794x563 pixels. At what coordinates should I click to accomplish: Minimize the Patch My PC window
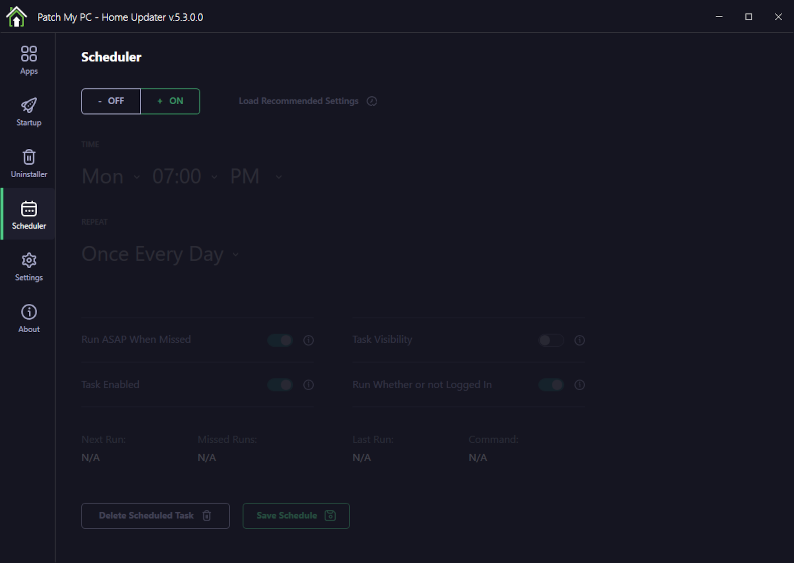pyautogui.click(x=719, y=17)
